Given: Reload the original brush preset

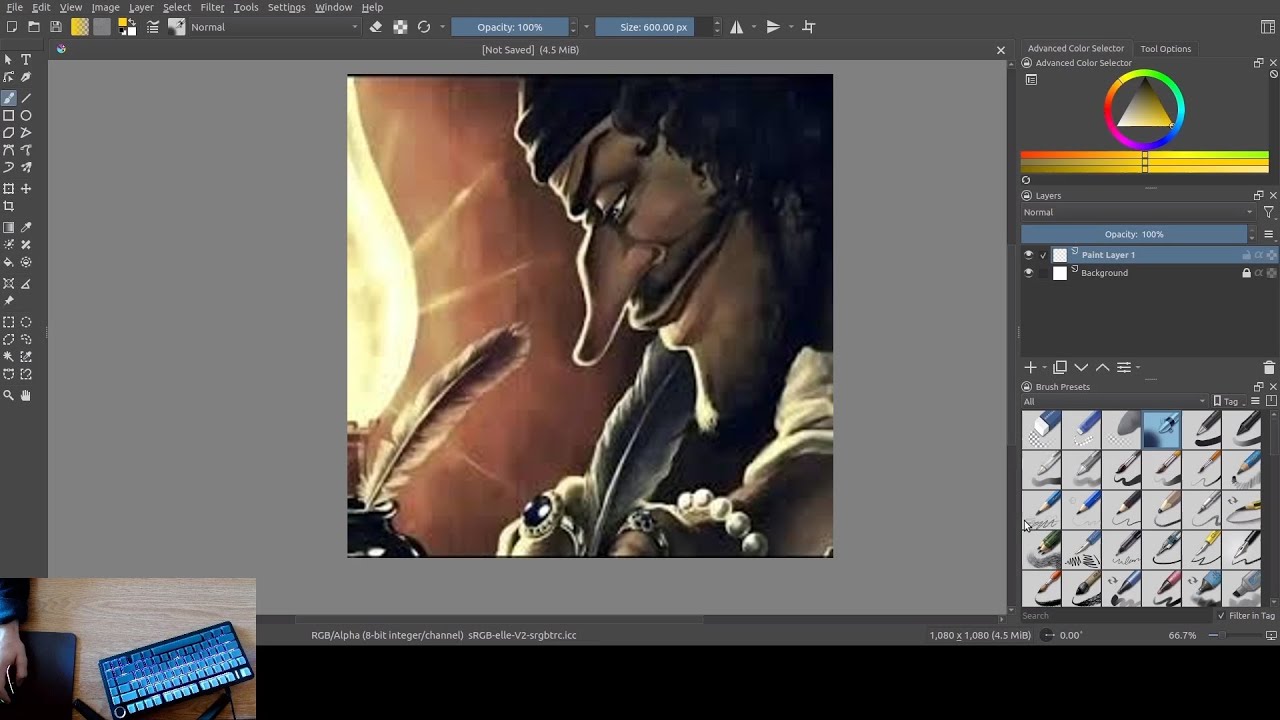Looking at the screenshot, I should (424, 27).
